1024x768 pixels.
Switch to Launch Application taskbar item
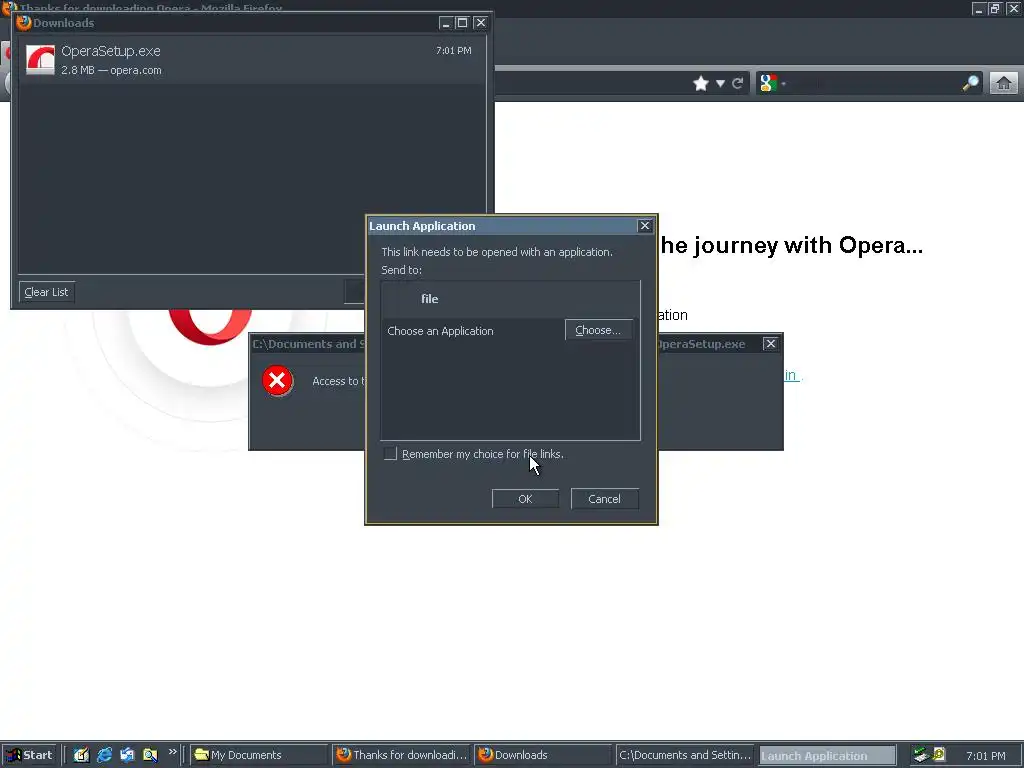(x=826, y=756)
